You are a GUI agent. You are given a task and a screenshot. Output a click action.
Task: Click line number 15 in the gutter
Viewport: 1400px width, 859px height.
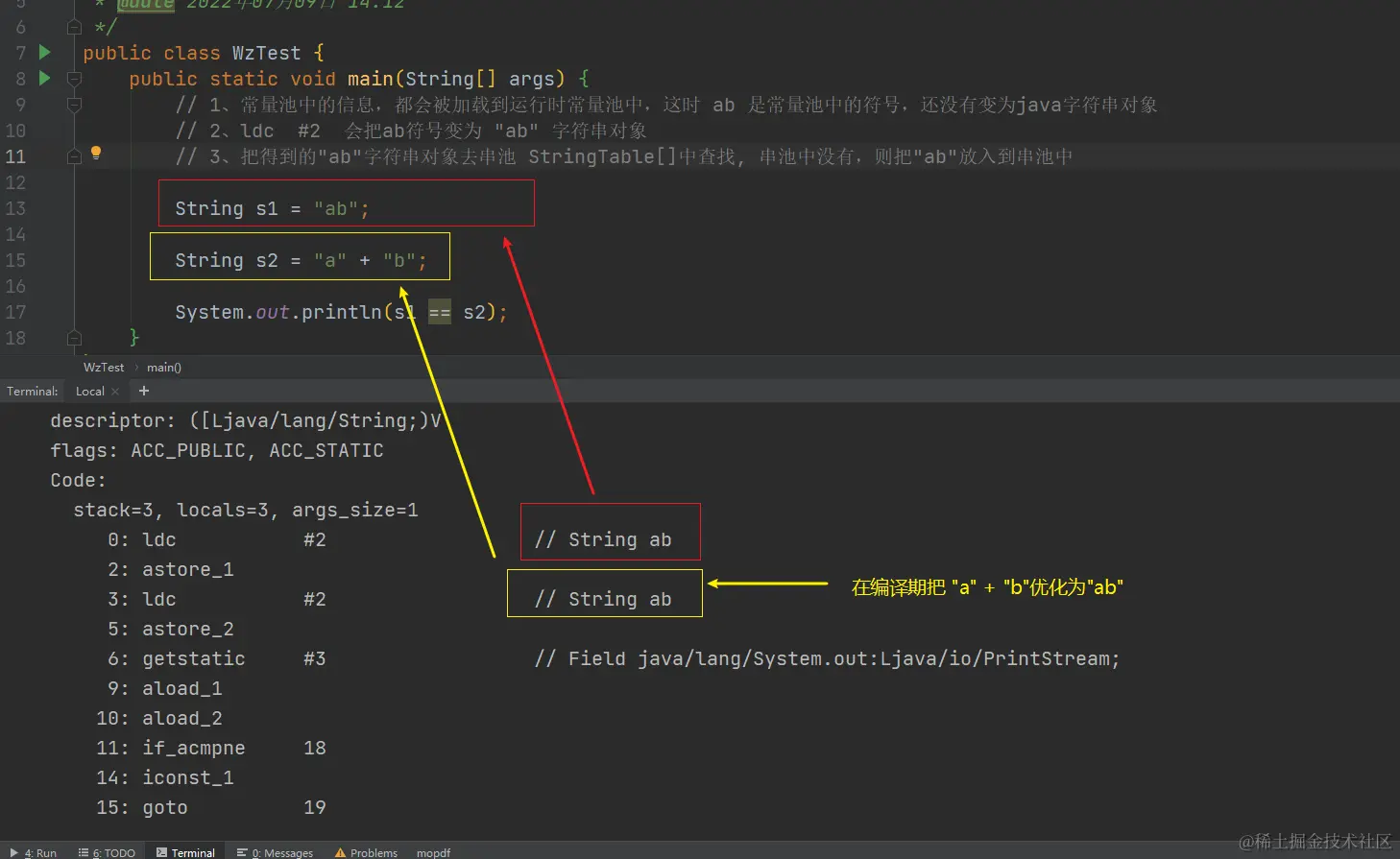pyautogui.click(x=16, y=260)
